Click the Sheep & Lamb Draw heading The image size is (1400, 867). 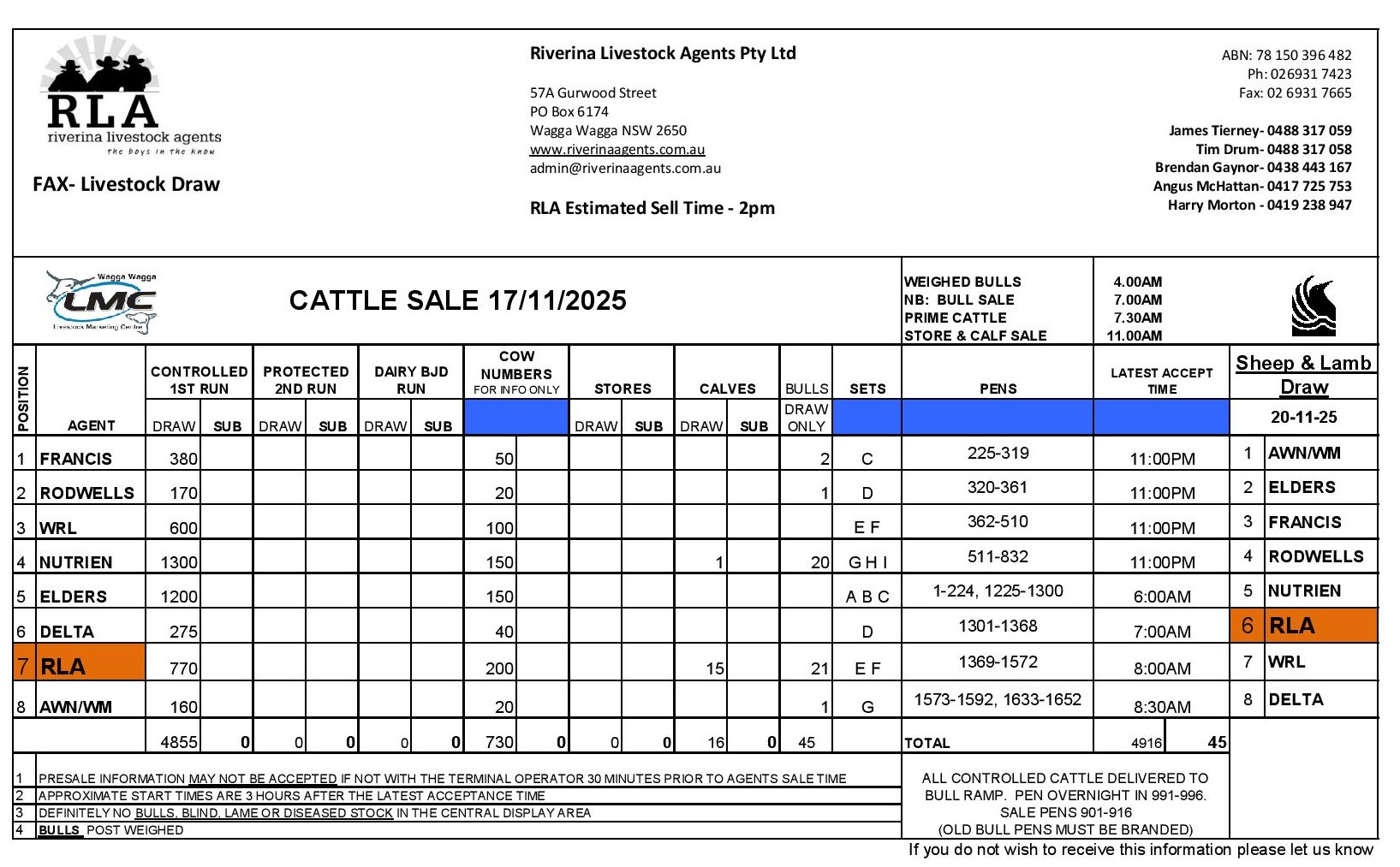coord(1303,374)
